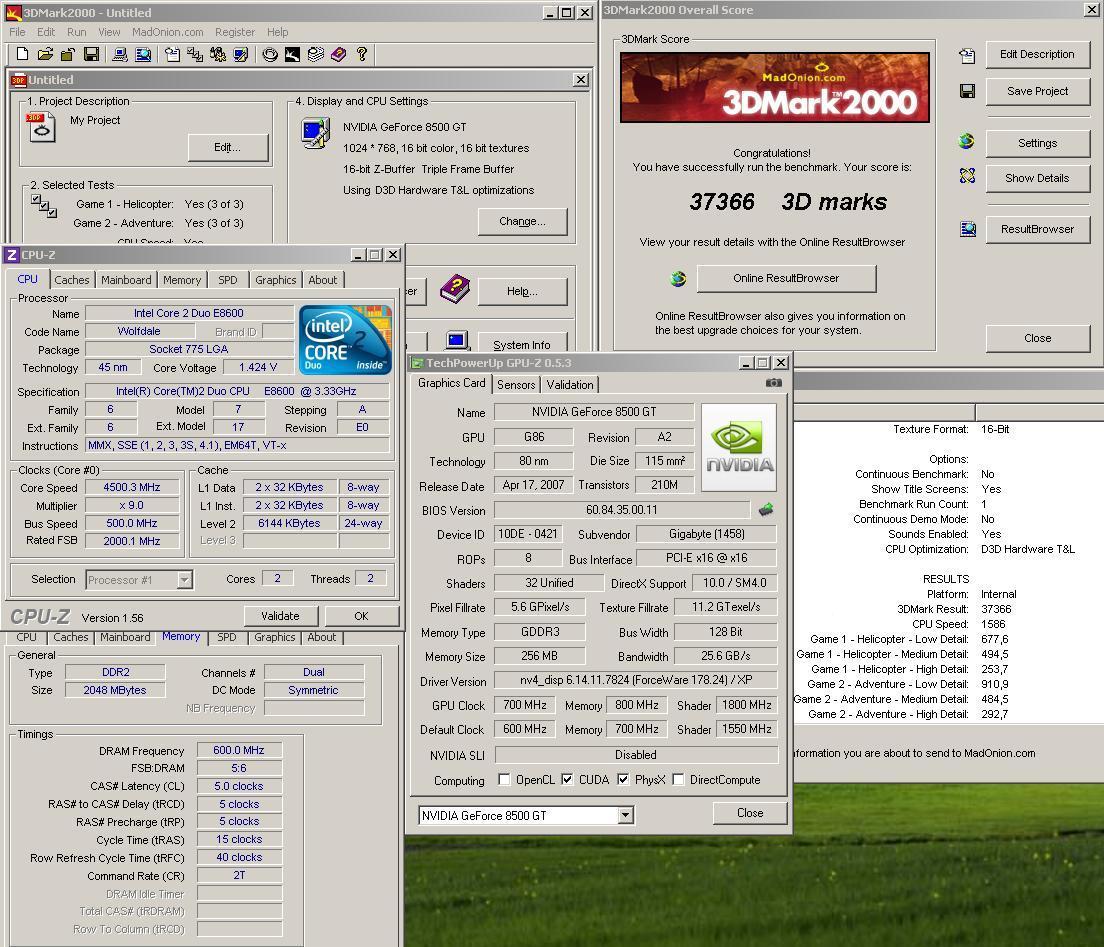1104x947 pixels.
Task: Click the purple help book toolbar icon
Action: (339, 54)
